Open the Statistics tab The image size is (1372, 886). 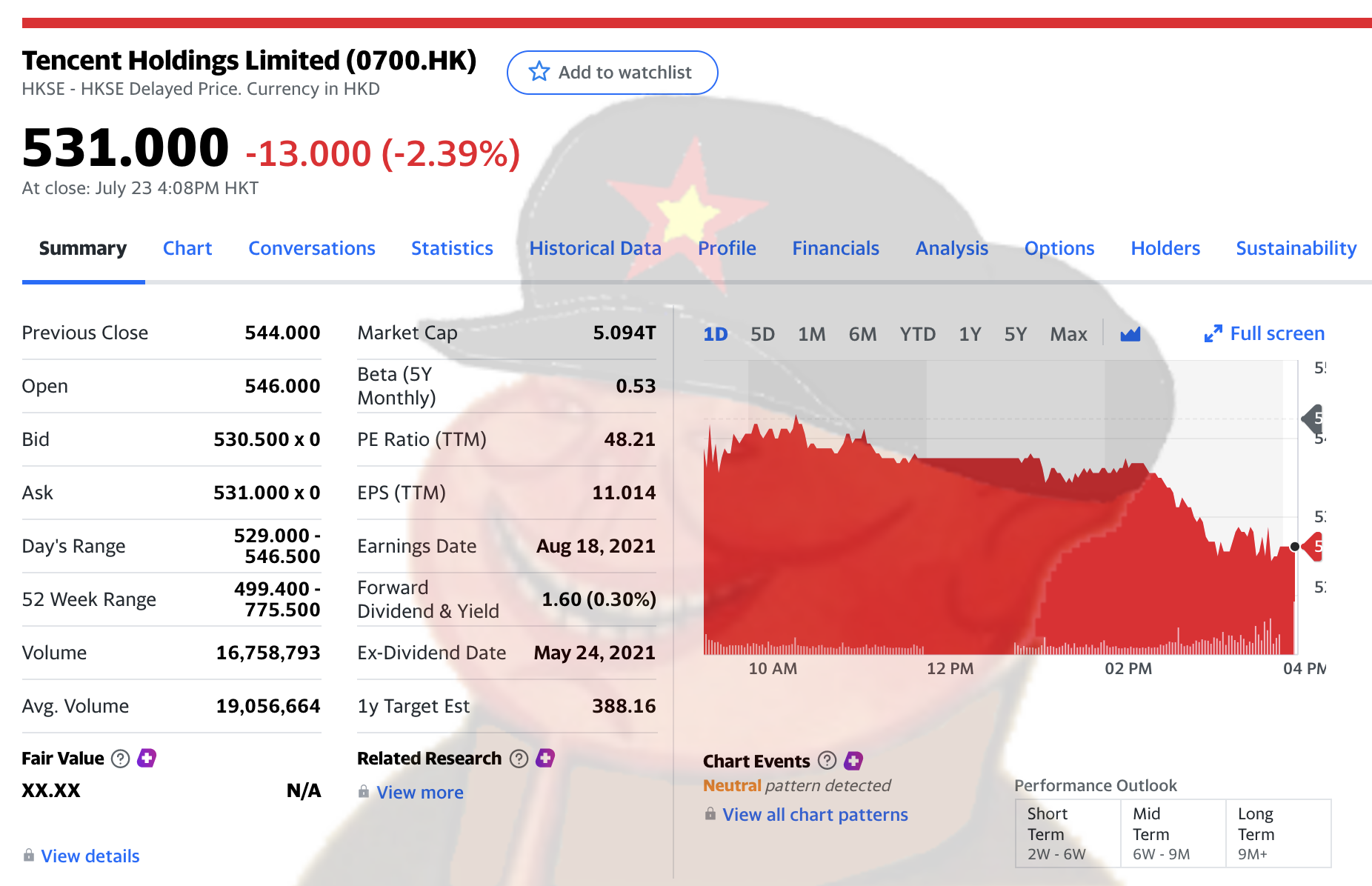452,248
